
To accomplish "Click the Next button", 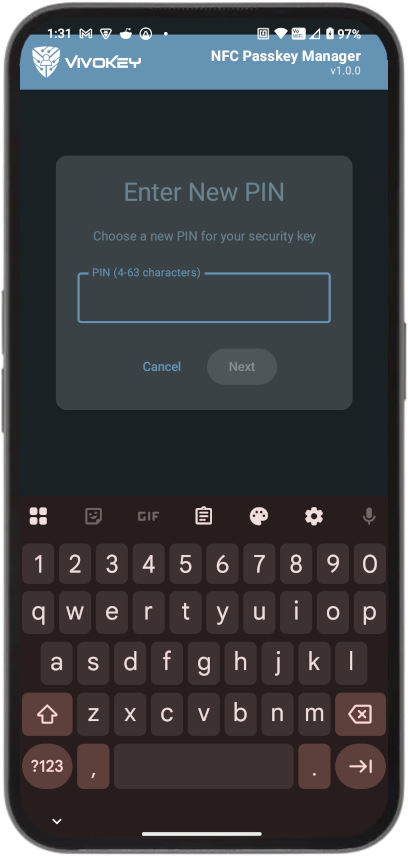I will (x=242, y=367).
